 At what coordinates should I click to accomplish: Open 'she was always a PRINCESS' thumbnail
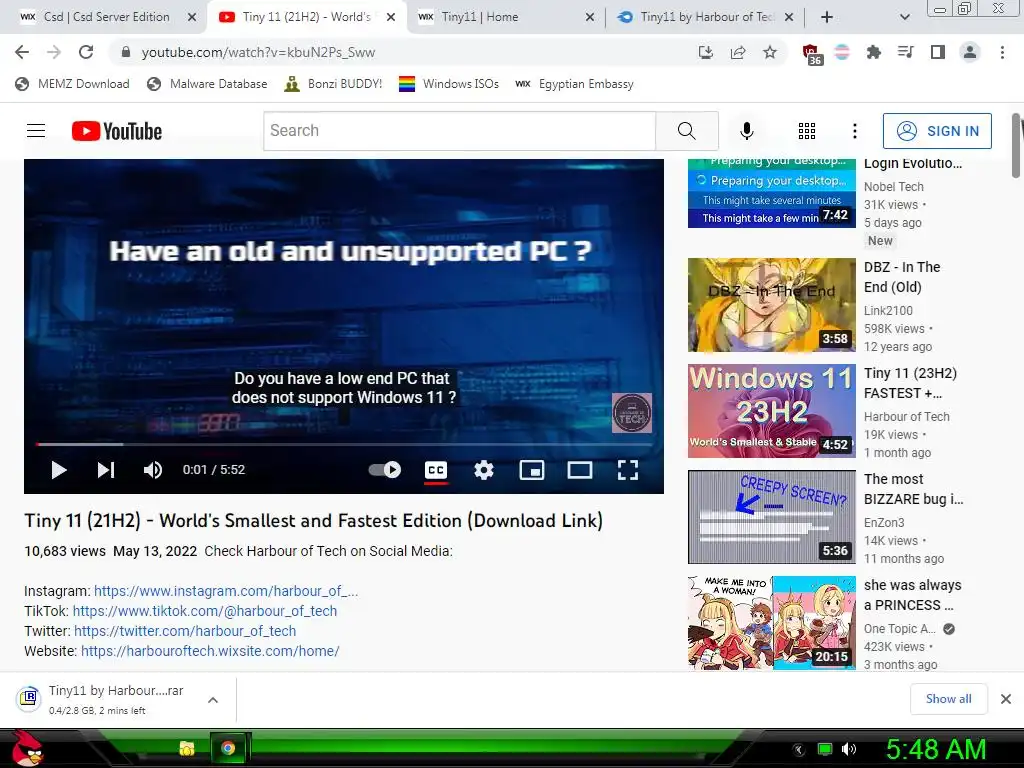[x=771, y=622]
